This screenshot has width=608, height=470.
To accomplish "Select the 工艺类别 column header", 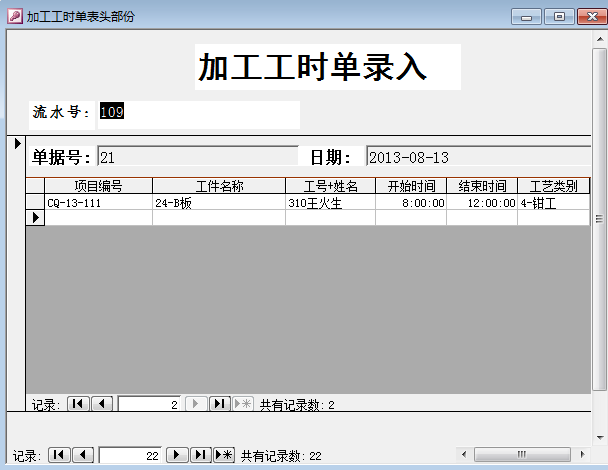I will coord(553,186).
